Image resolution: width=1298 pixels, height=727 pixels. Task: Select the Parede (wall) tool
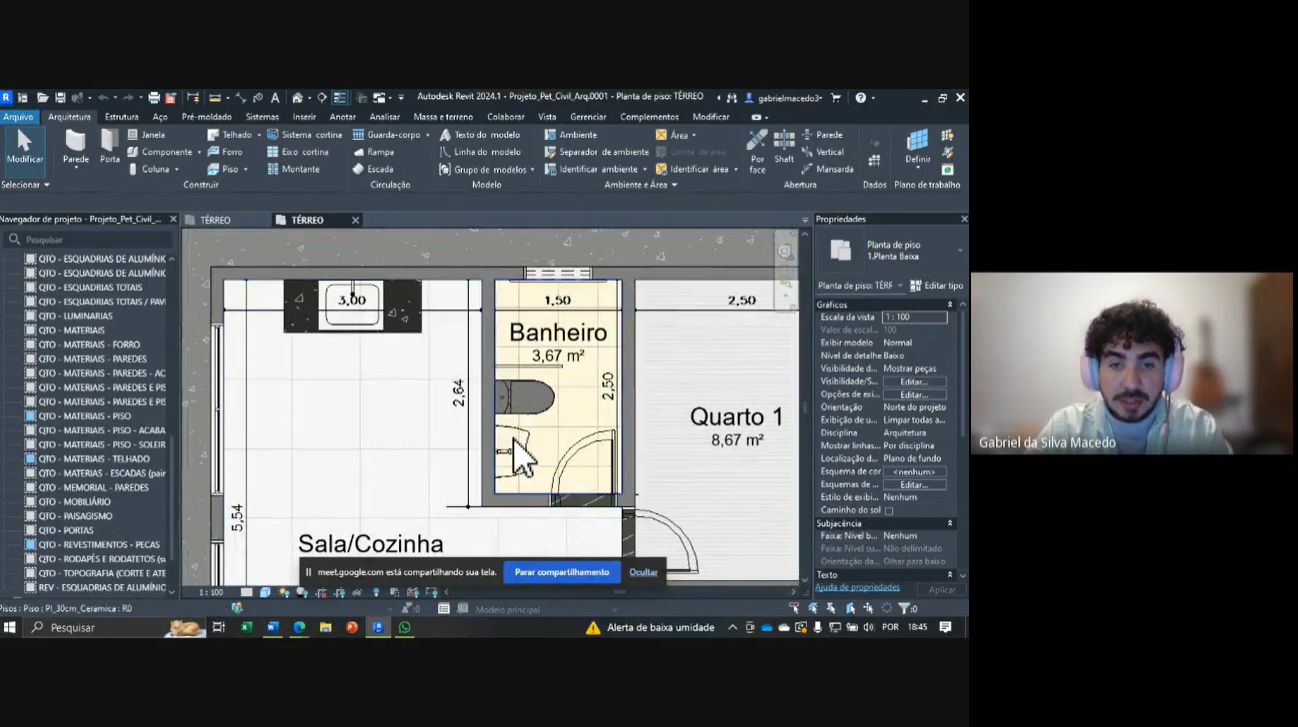[76, 146]
